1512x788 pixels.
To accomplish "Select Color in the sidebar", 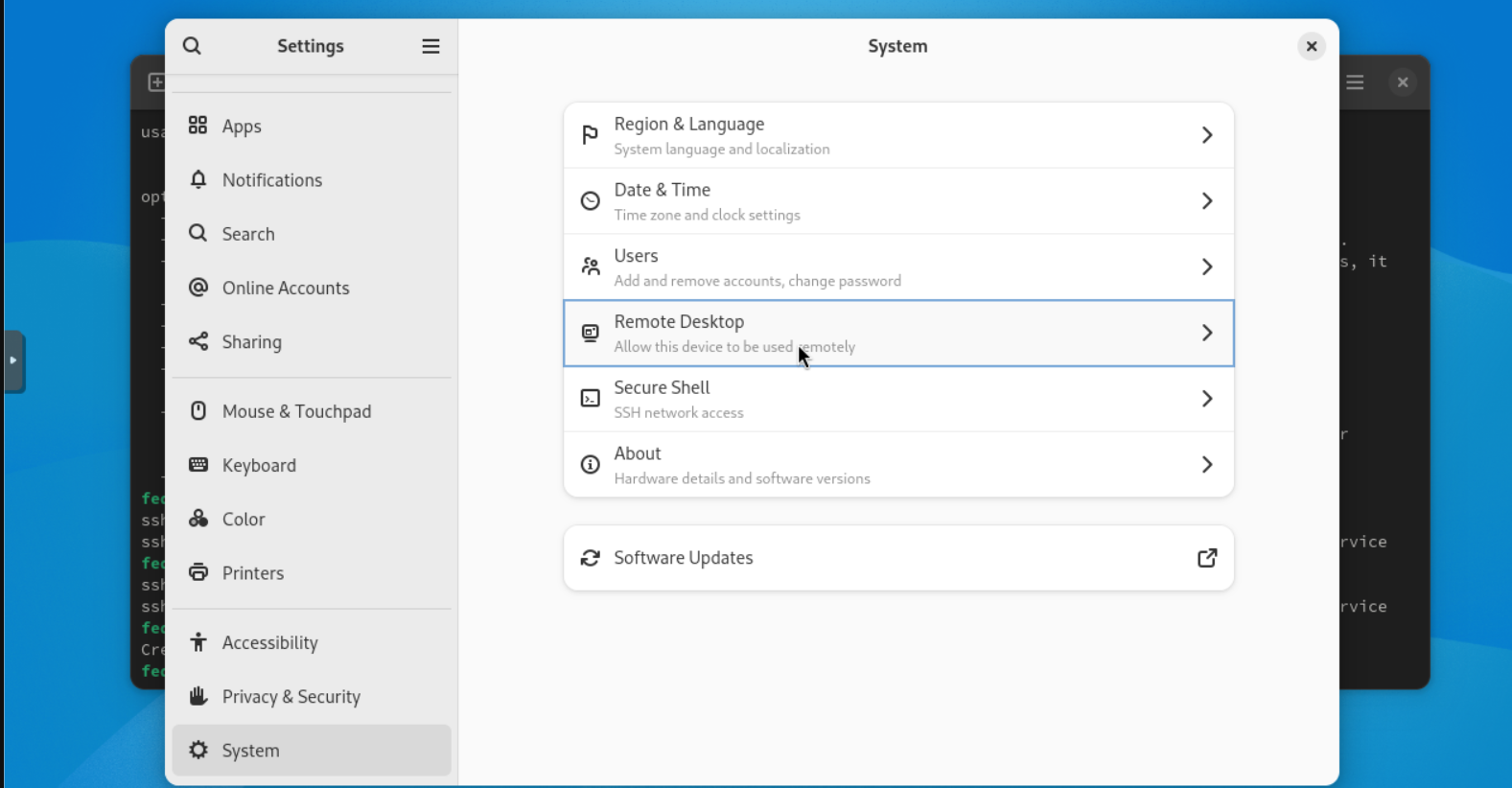I will click(312, 519).
